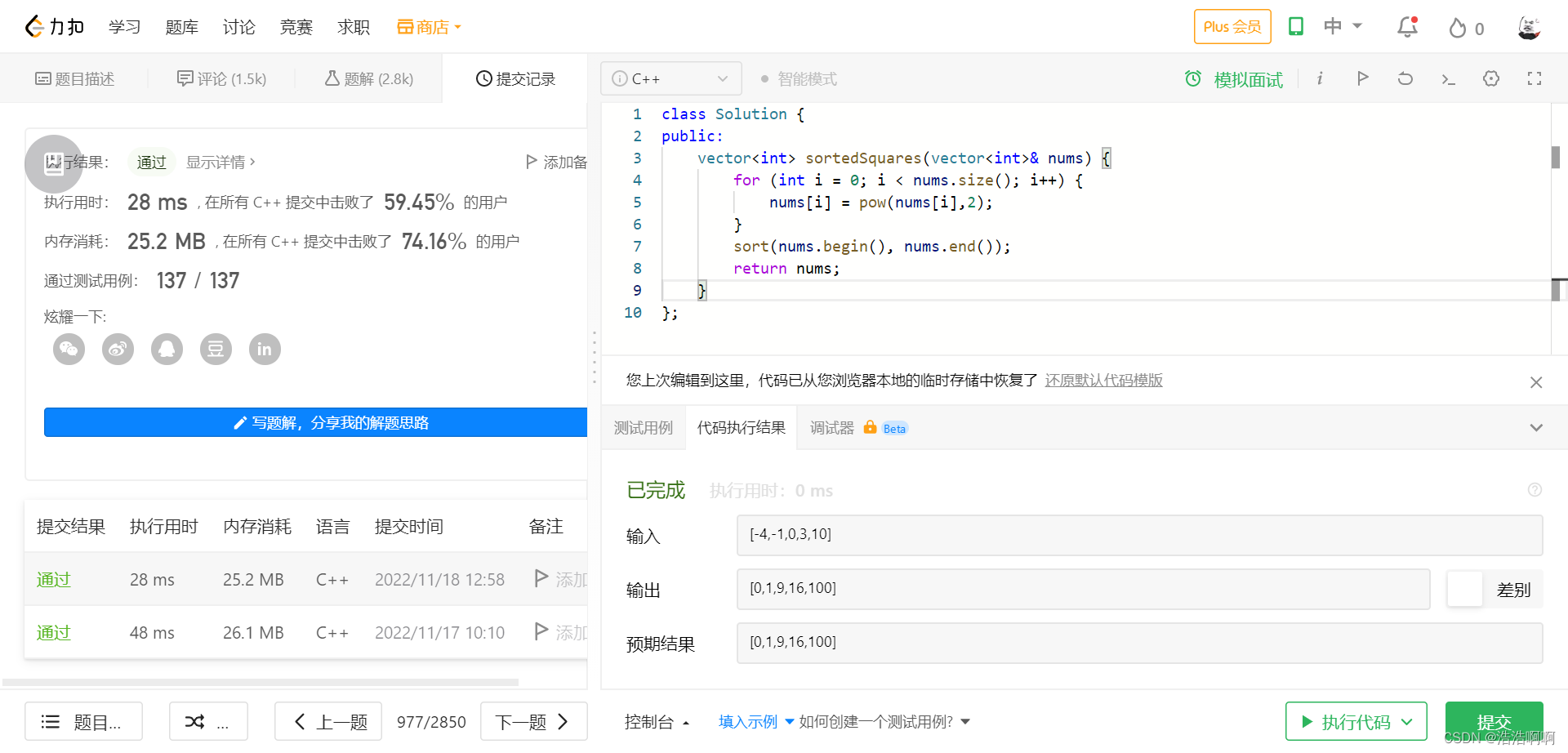
Task: Open notifications bell icon
Action: [1407, 27]
